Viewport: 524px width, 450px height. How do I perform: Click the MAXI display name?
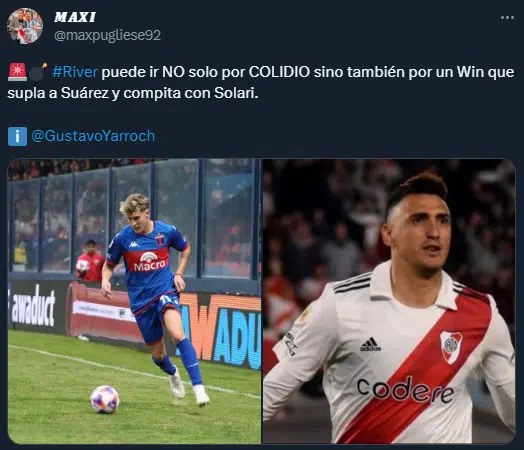click(75, 17)
